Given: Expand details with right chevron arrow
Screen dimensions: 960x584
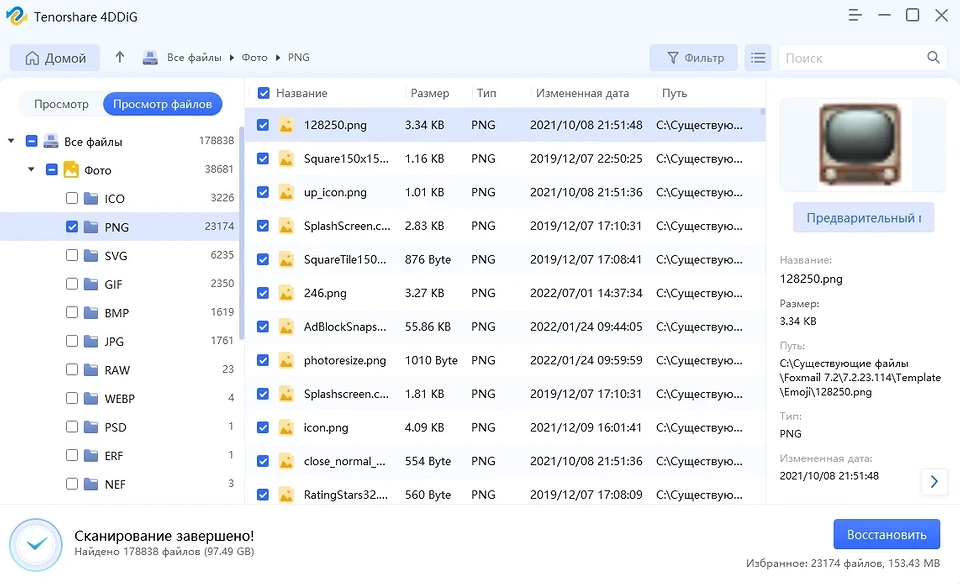Looking at the screenshot, I should pos(934,481).
